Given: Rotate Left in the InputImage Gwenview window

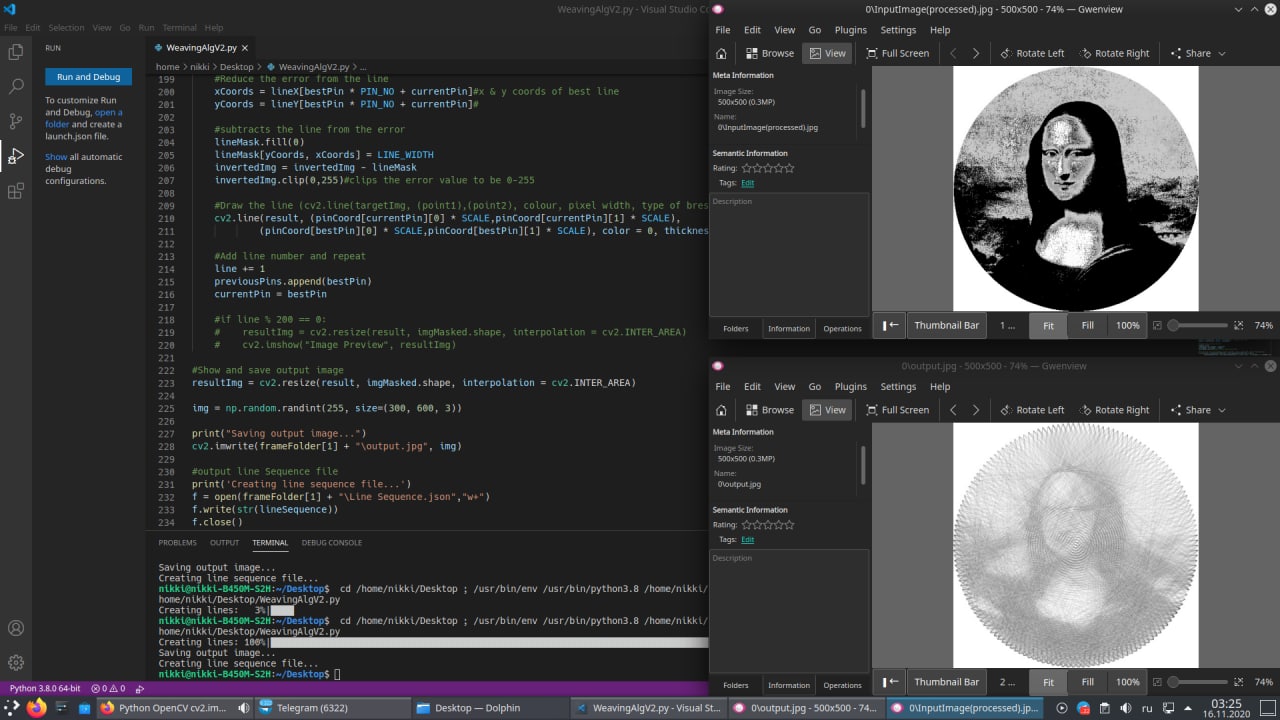Looking at the screenshot, I should (1030, 53).
